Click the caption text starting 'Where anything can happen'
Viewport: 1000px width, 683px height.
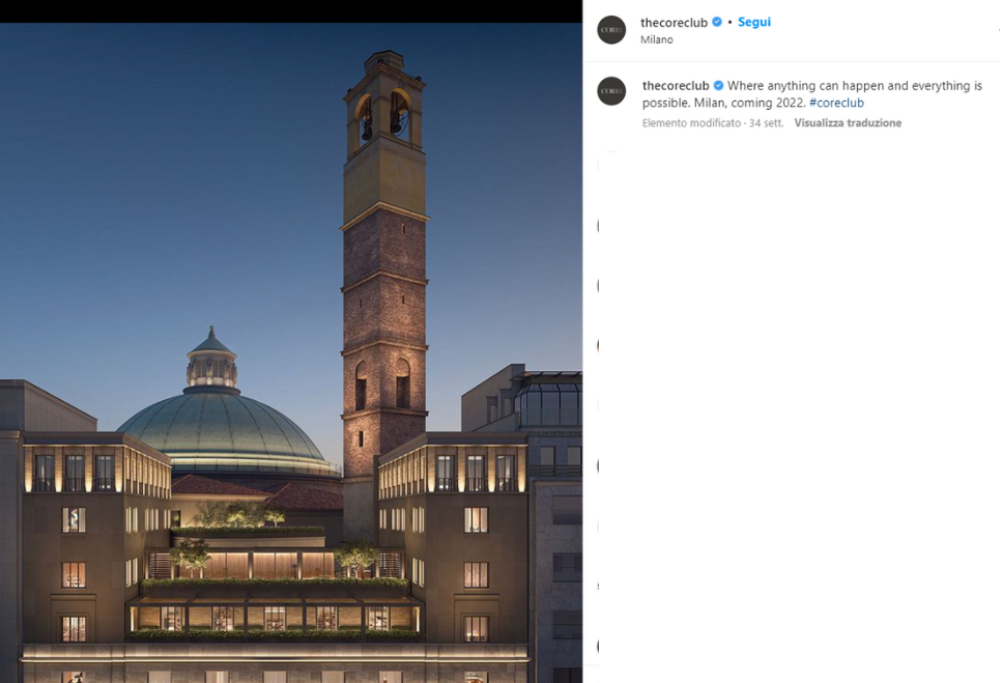pos(854,86)
